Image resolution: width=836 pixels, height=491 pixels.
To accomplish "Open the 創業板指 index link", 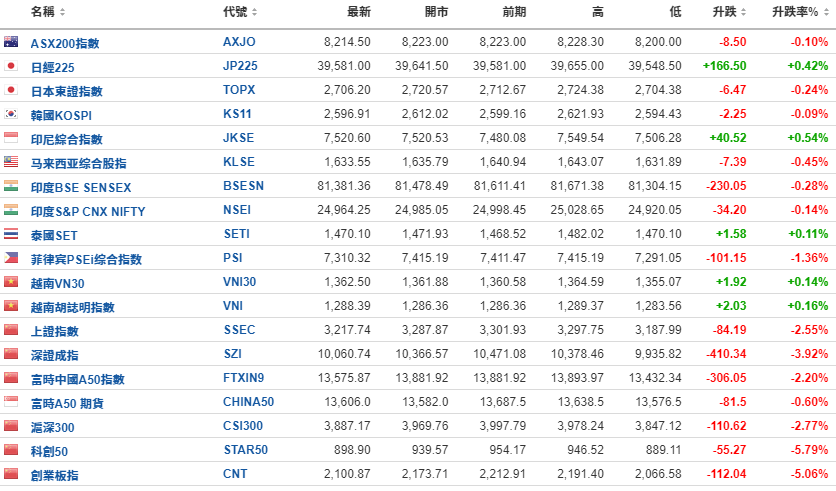I will [x=54, y=475].
